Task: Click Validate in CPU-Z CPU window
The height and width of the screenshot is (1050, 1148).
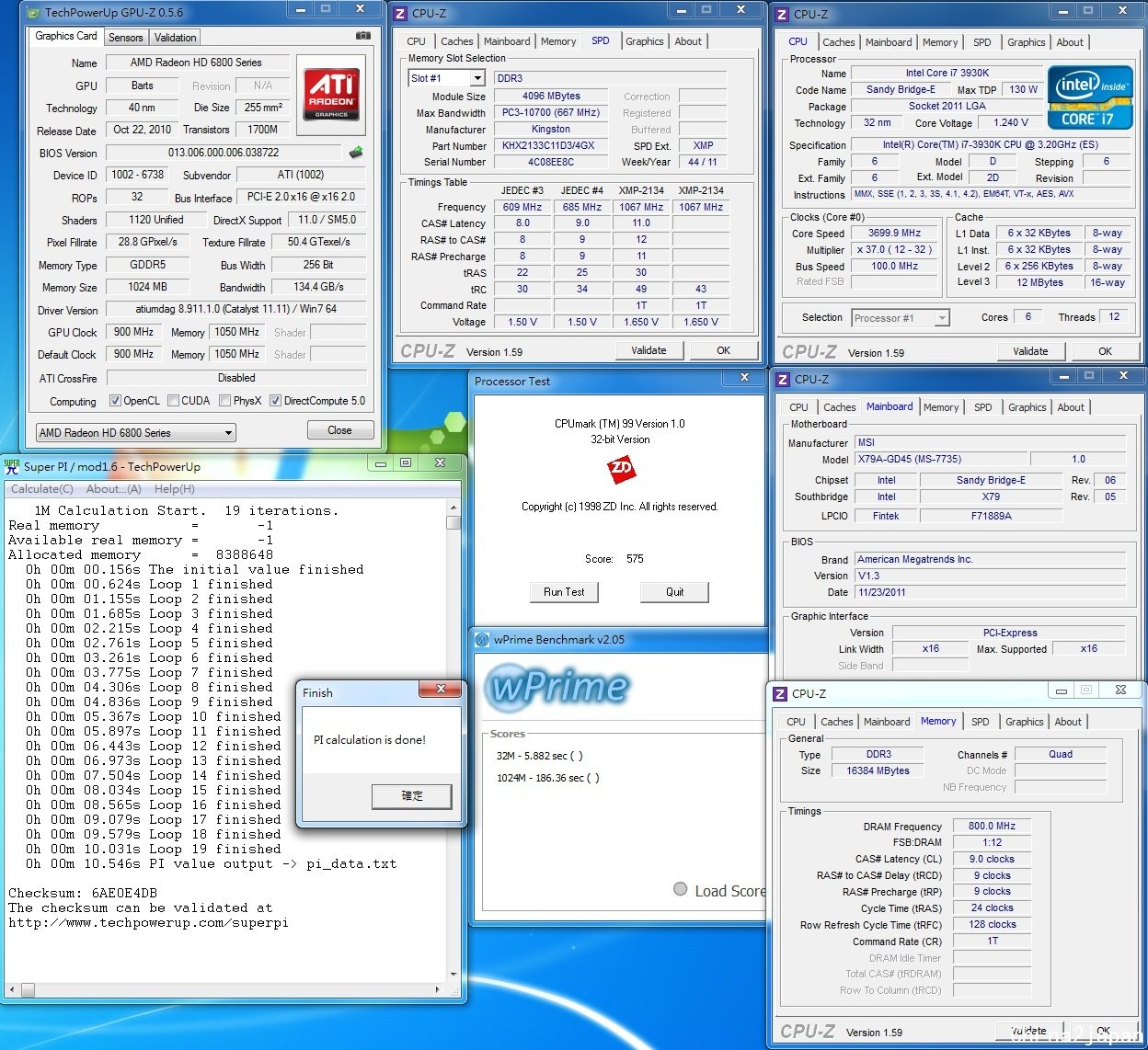Action: tap(1030, 351)
